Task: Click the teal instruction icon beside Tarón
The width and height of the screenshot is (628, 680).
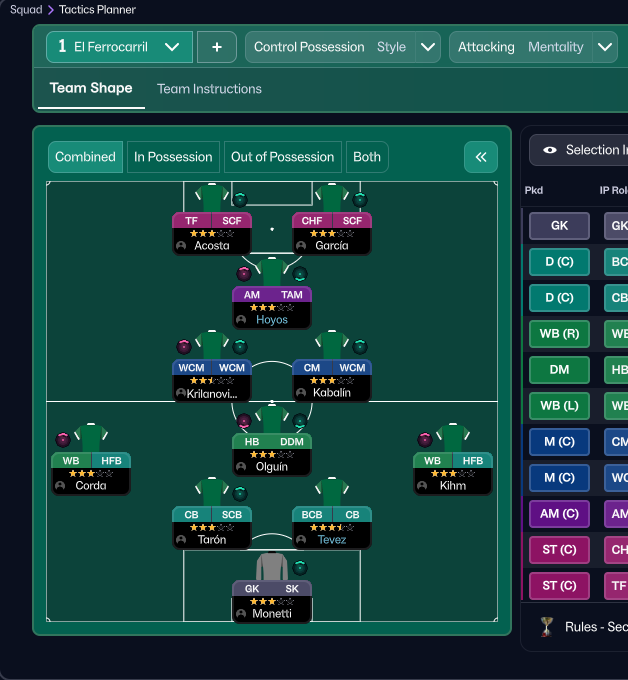Action: (x=240, y=494)
